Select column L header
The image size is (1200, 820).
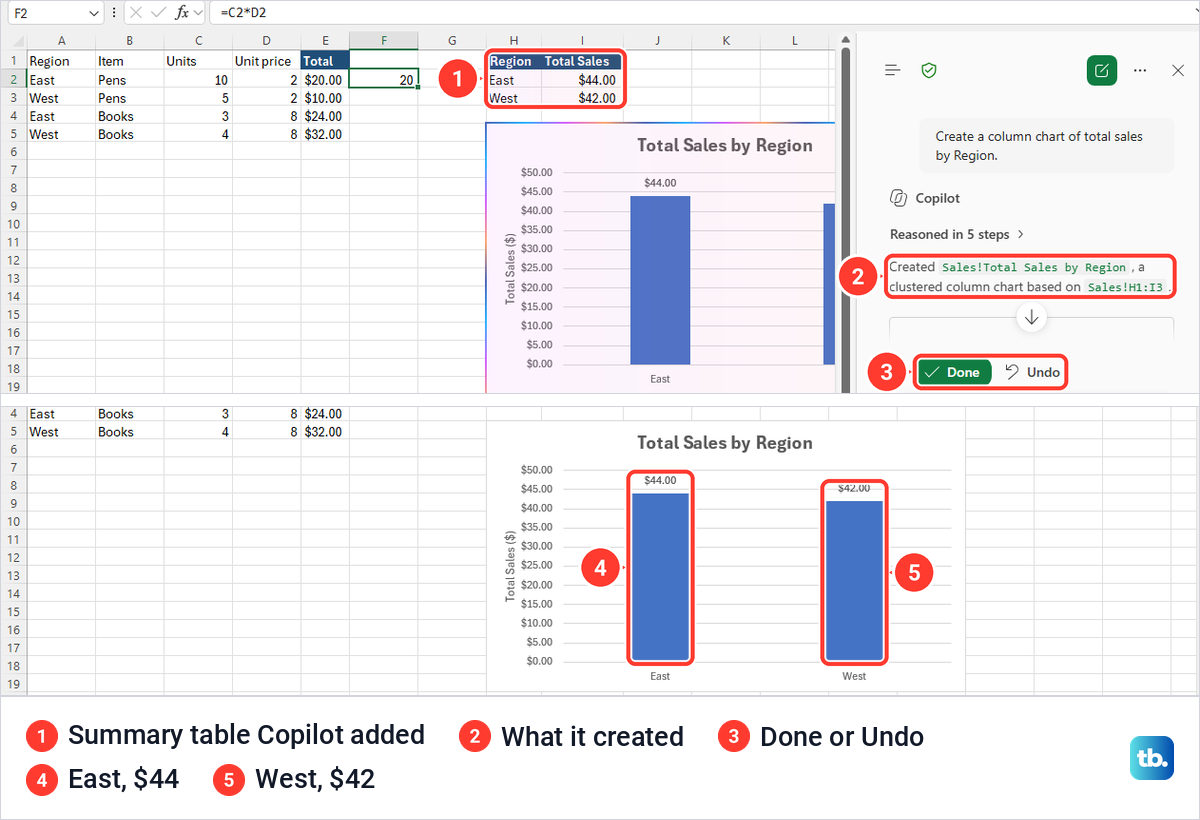coord(794,40)
